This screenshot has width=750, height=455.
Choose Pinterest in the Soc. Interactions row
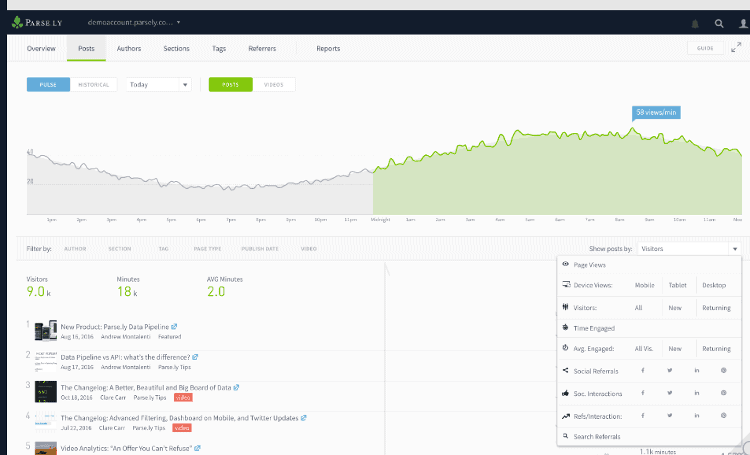pos(724,393)
